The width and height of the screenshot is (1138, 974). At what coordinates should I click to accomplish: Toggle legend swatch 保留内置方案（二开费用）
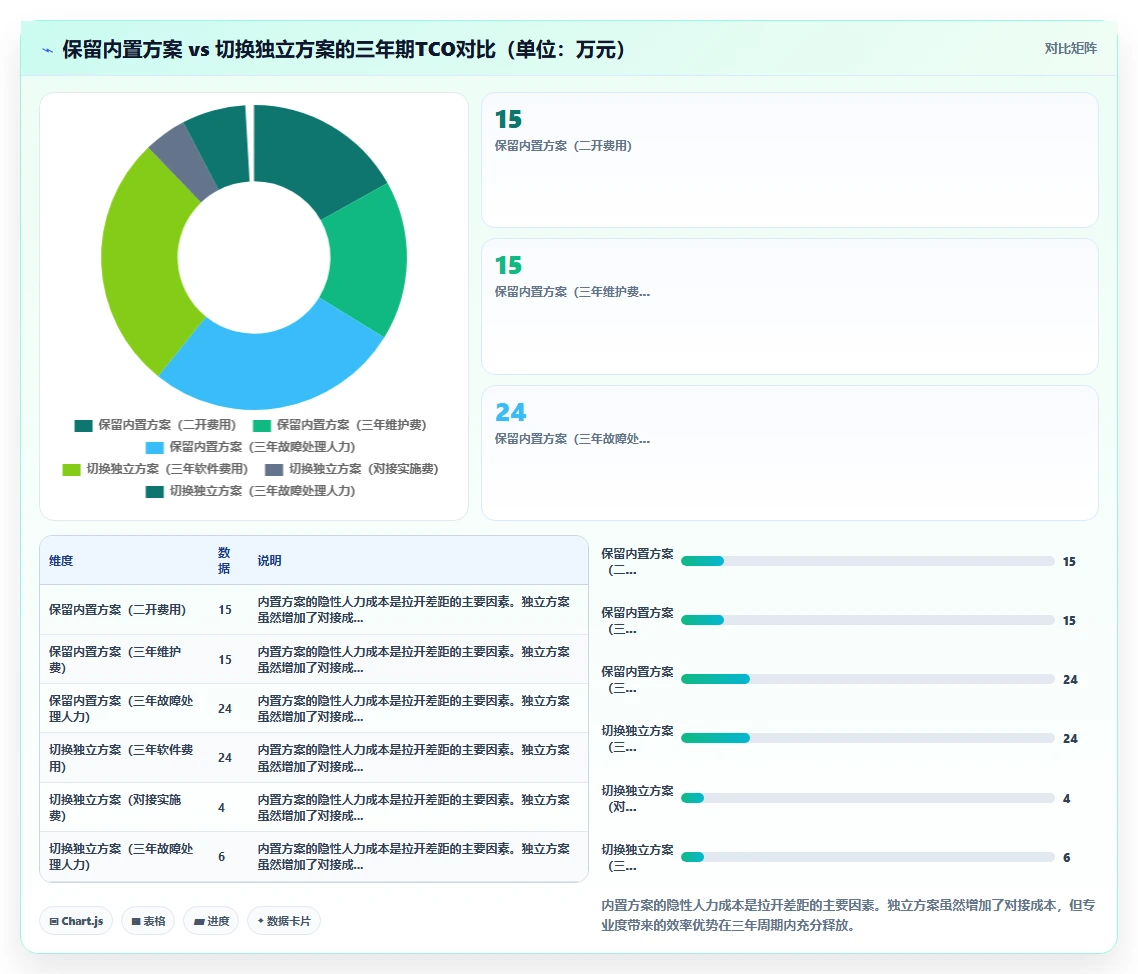pos(83,425)
